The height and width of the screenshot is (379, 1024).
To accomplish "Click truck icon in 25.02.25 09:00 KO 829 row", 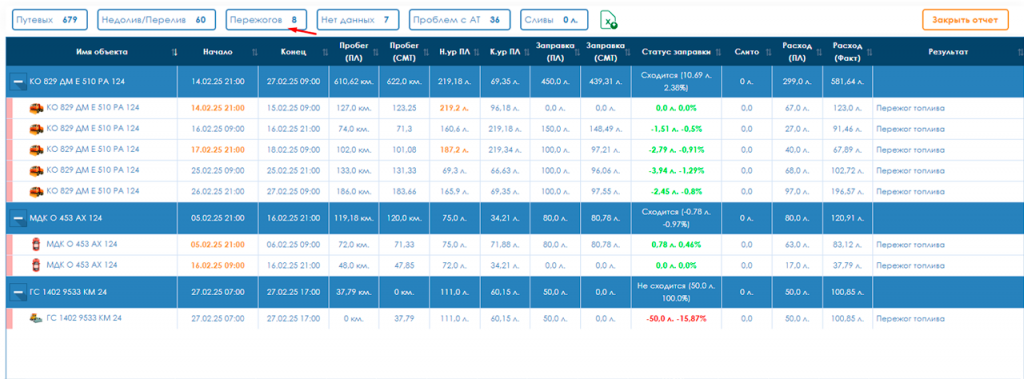I will click(36, 171).
